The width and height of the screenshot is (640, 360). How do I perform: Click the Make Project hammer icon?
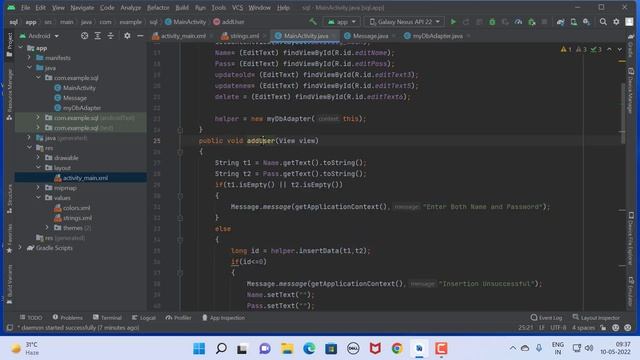pyautogui.click(x=313, y=22)
